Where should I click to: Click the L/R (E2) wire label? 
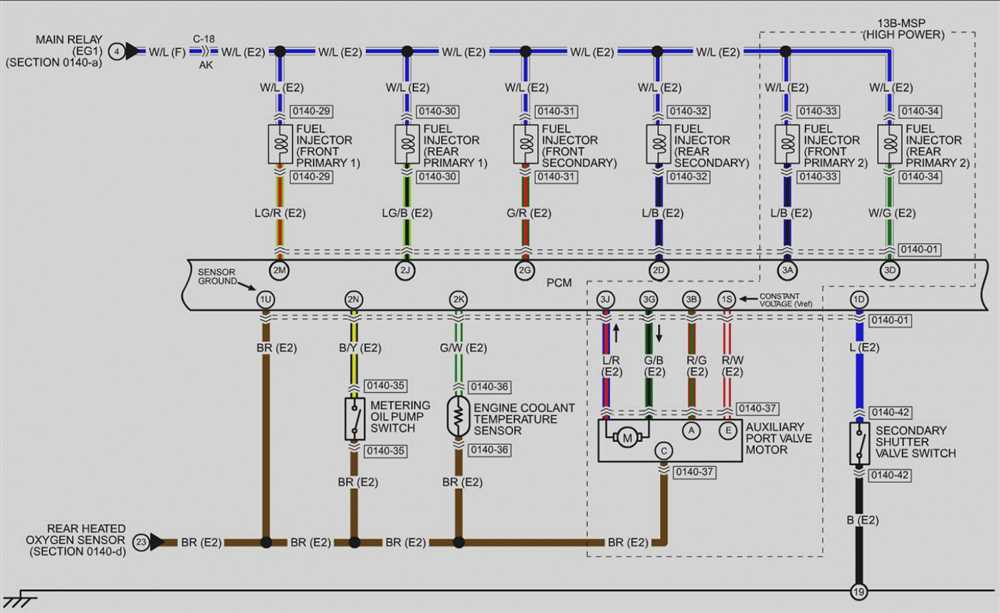(x=612, y=366)
